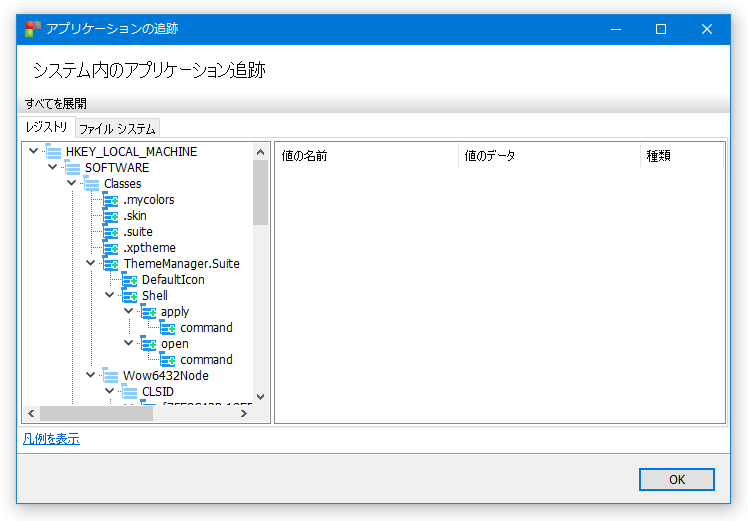Select the DefaultIcon tree entry

point(173,280)
